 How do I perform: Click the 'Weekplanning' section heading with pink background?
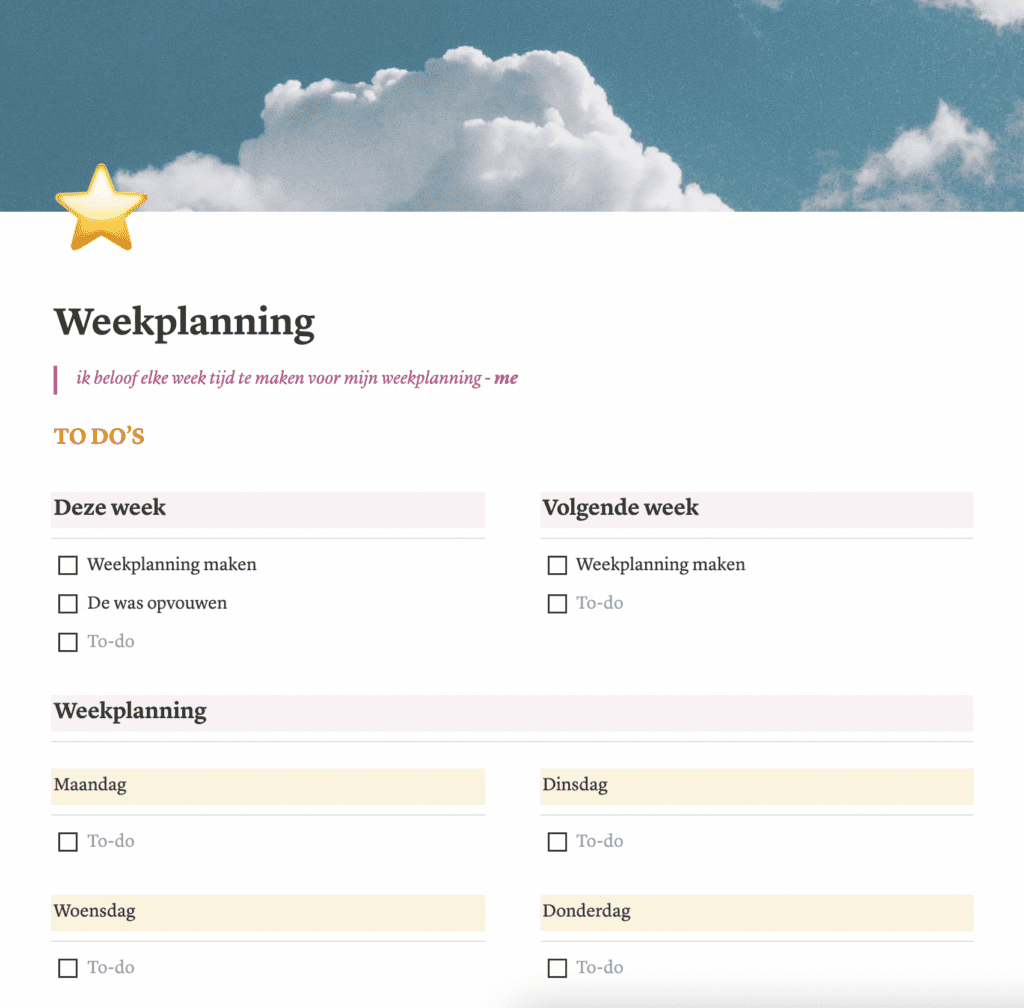coord(130,712)
